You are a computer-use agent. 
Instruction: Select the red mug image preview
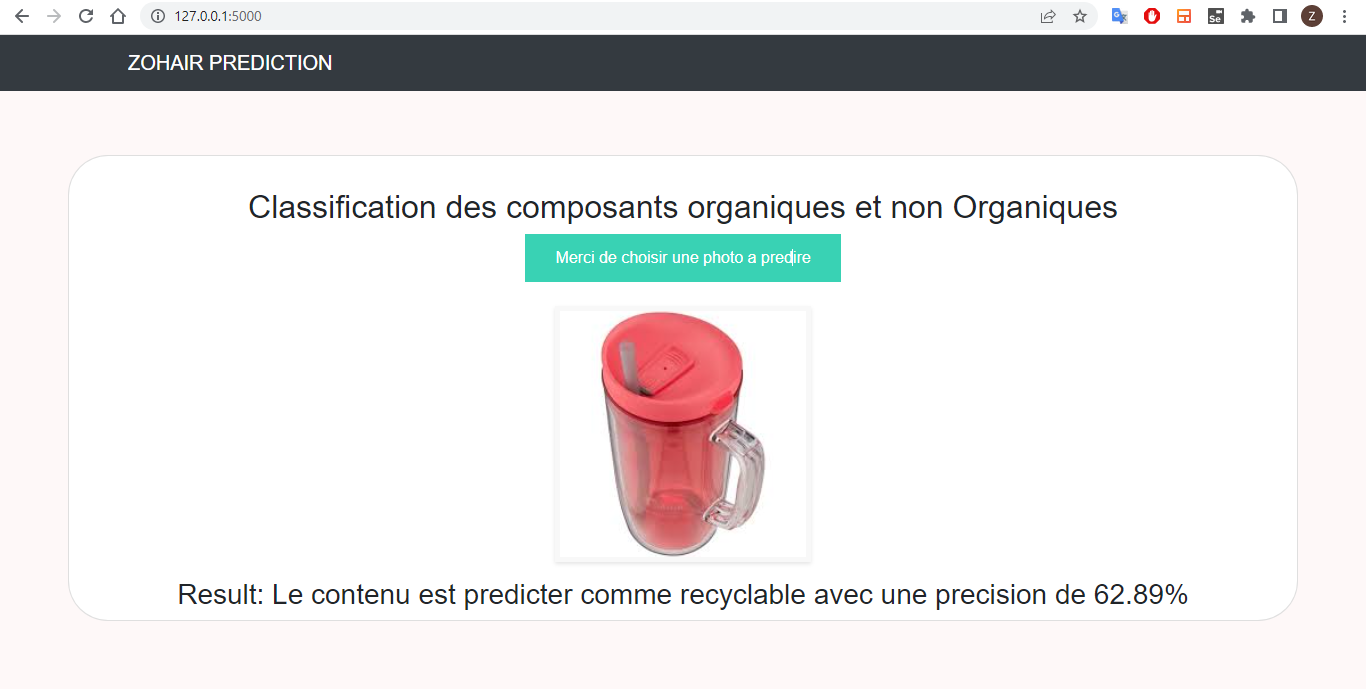click(683, 434)
